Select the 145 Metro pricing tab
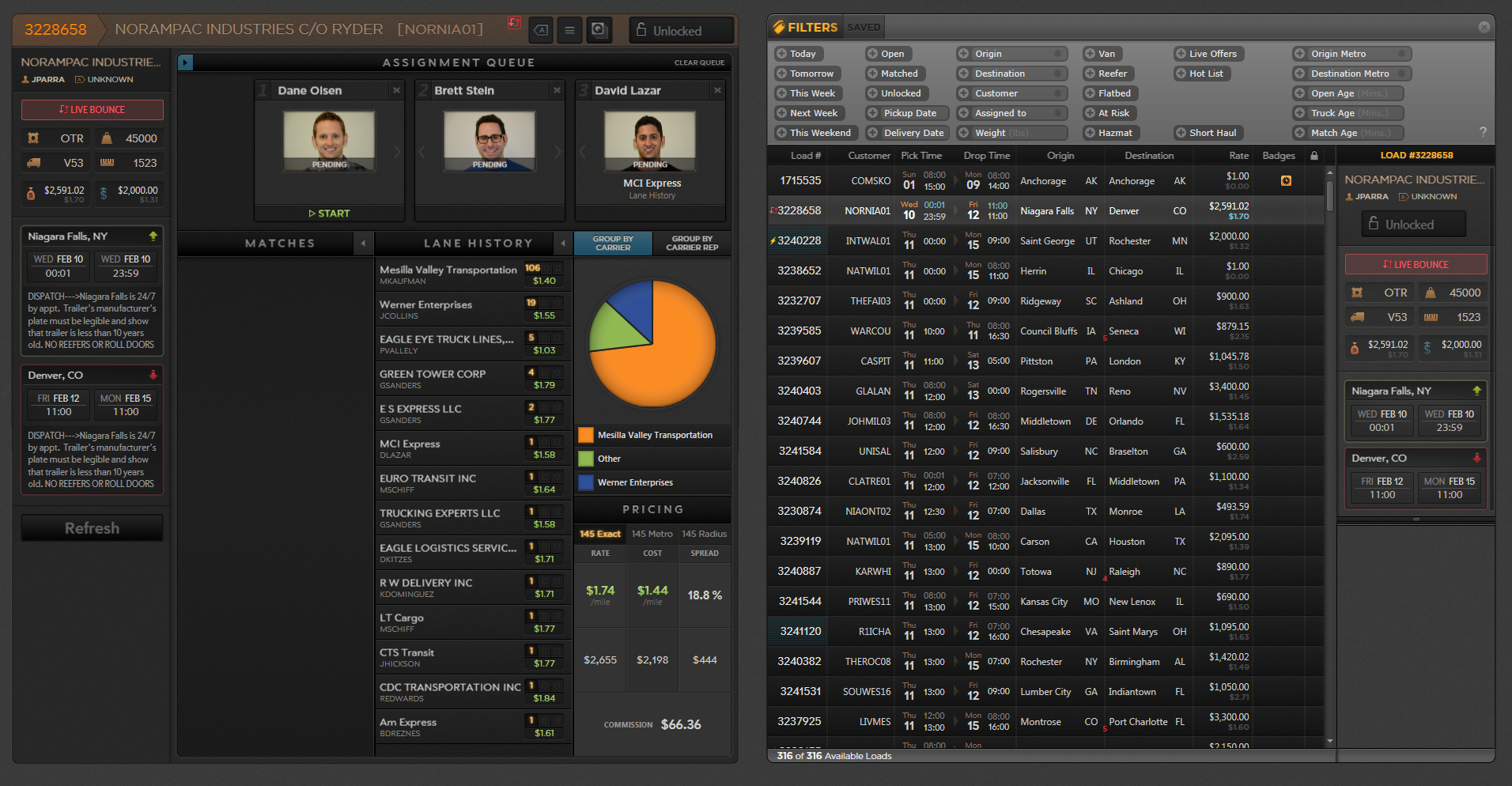 [x=652, y=534]
